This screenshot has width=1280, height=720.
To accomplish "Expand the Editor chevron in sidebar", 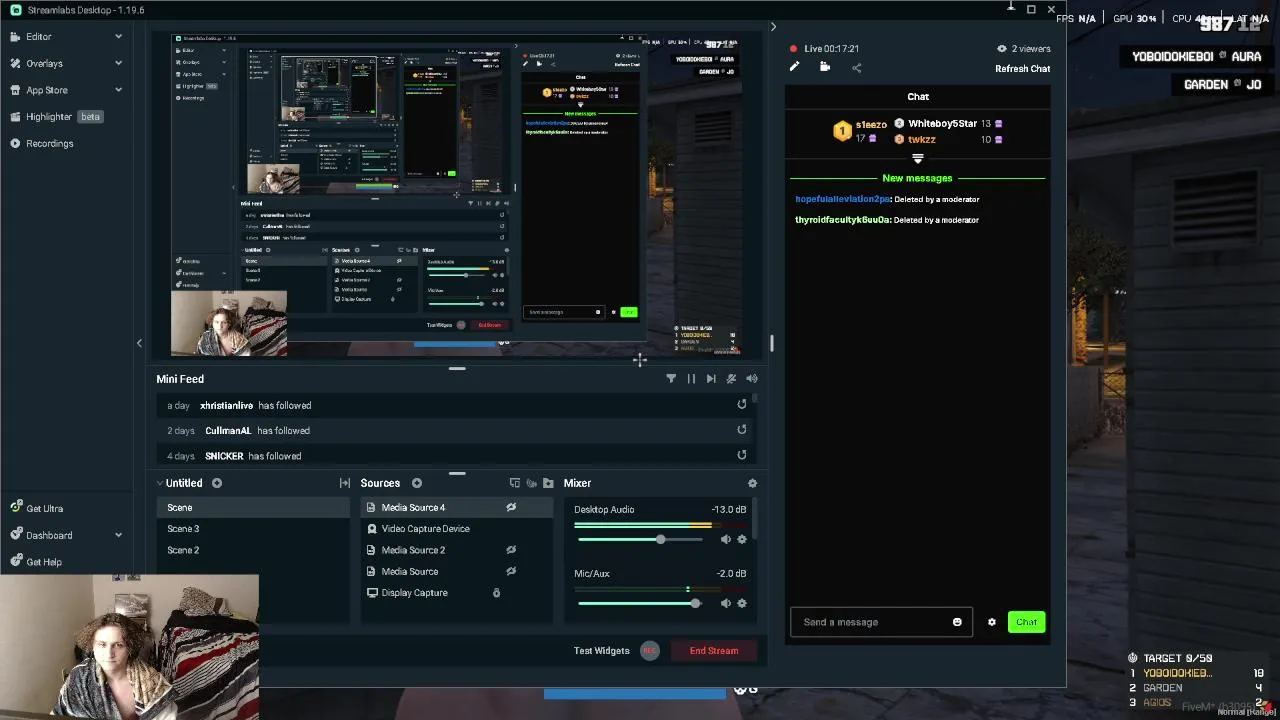I will point(118,37).
